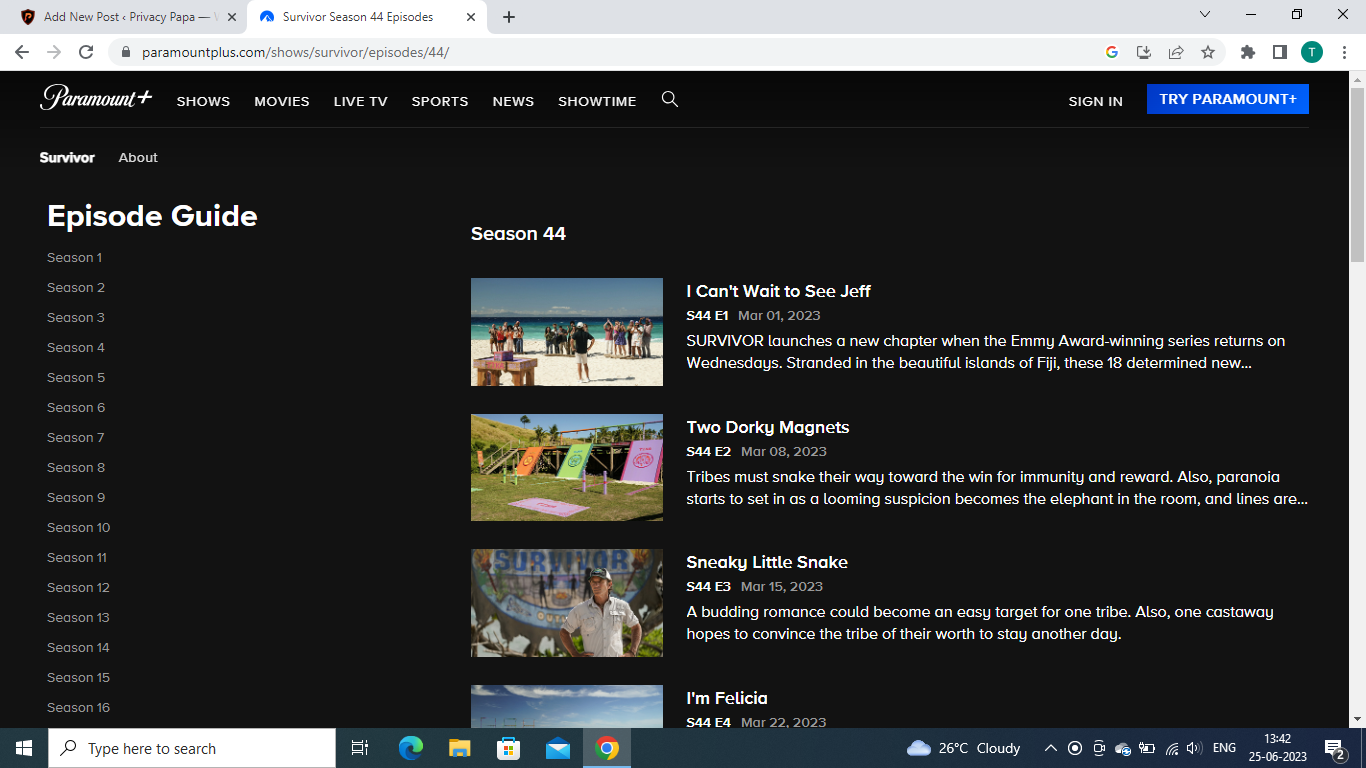Open episode title I Can't Wait to See Jeff
1366x768 pixels.
pyautogui.click(x=778, y=291)
